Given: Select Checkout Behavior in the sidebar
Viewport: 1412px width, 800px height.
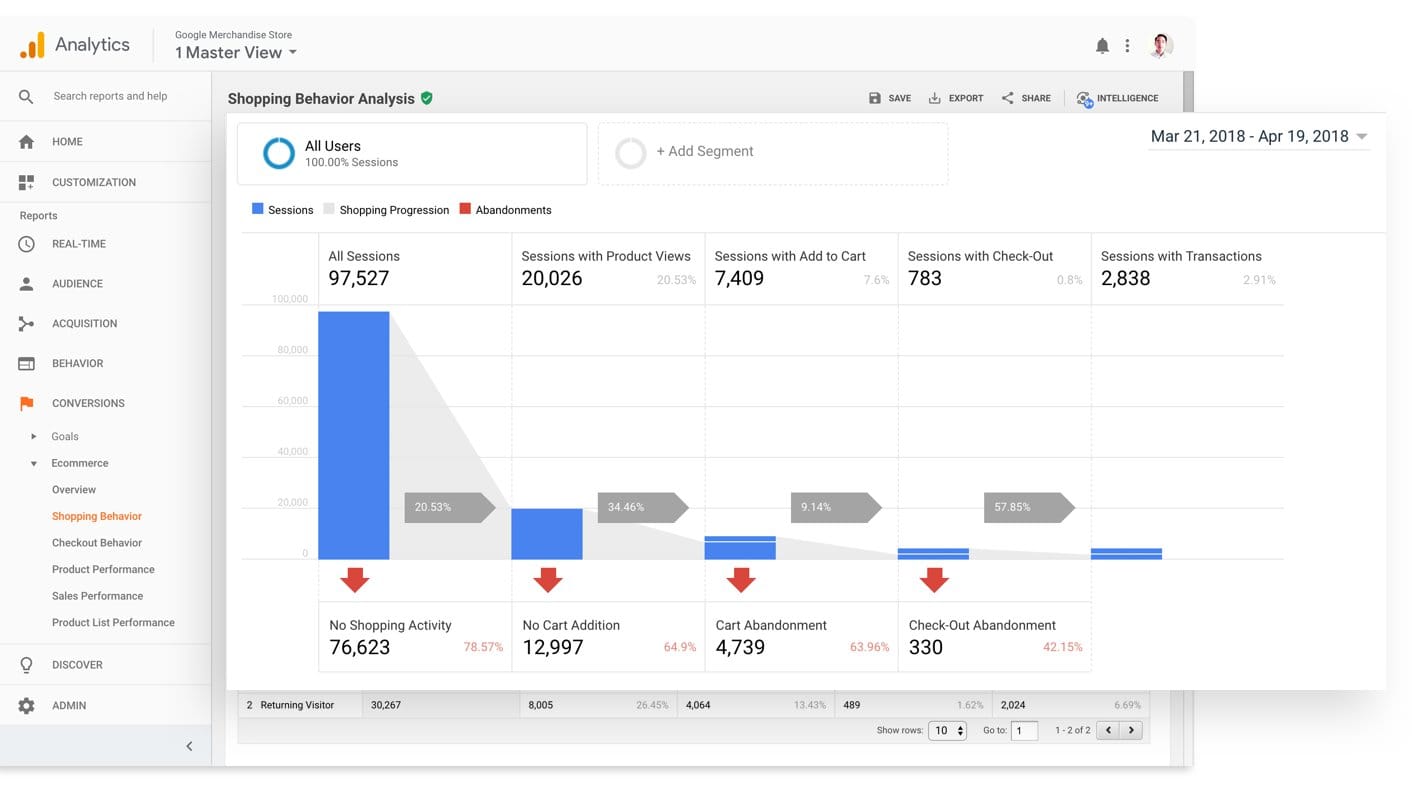Looking at the screenshot, I should [x=96, y=542].
